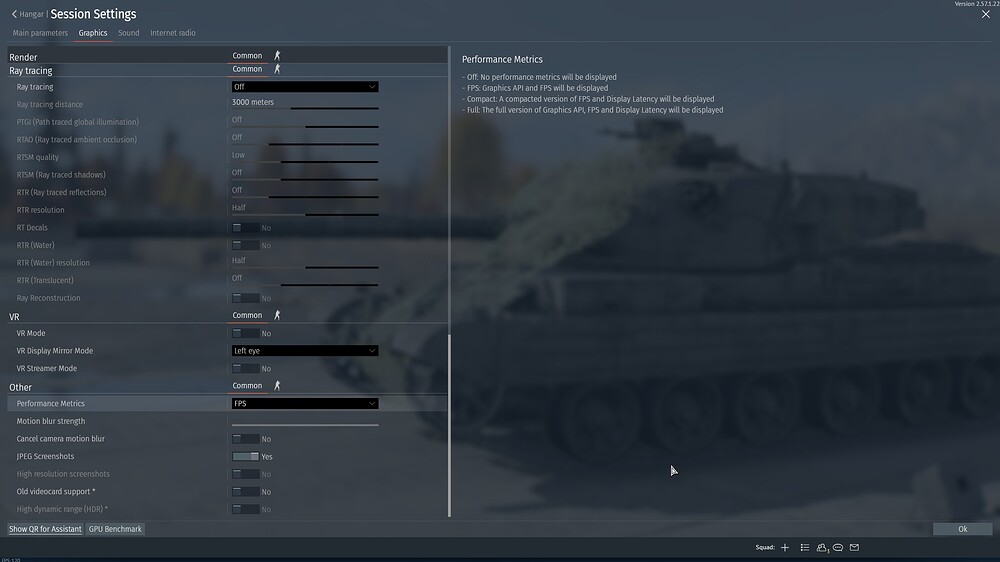Toggle VR Mode switch
1000x562 pixels.
[x=246, y=333]
